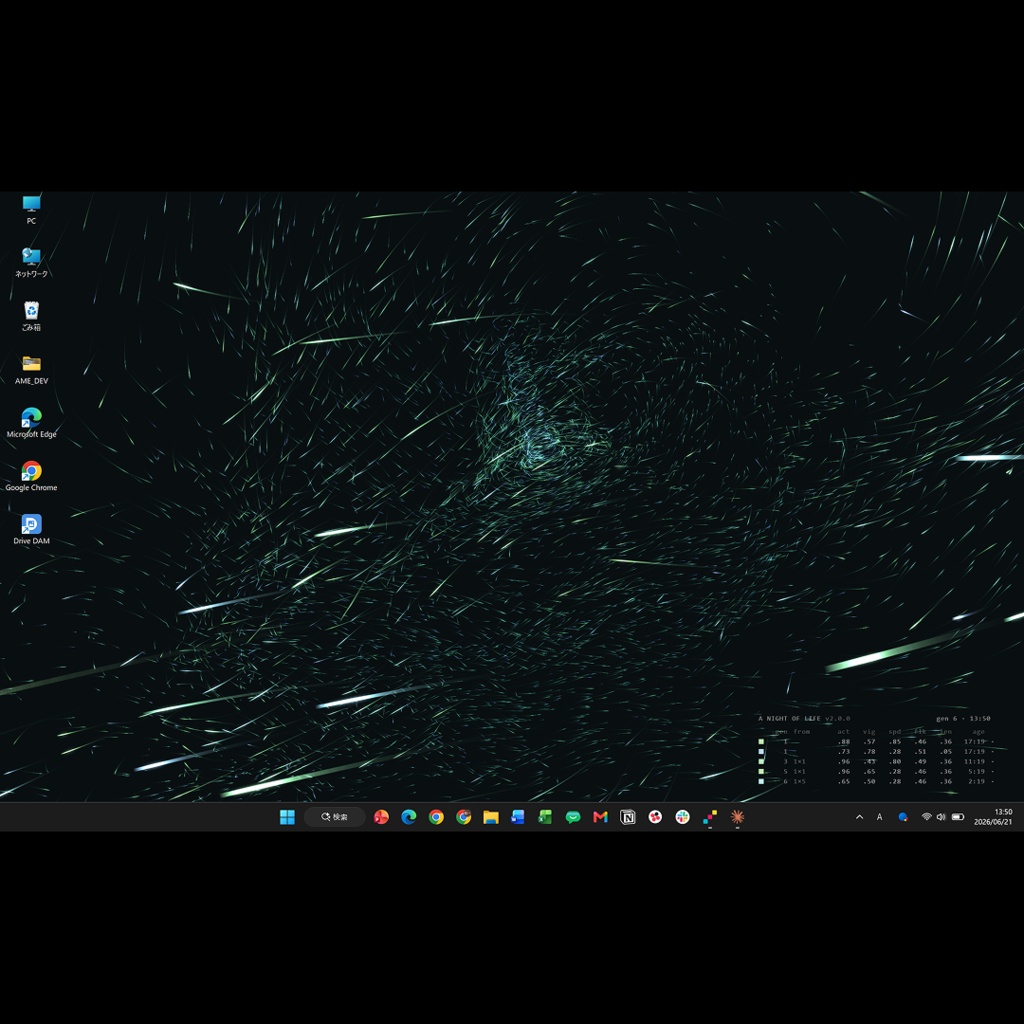Open the Windows Start menu
Viewport: 1024px width, 1024px height.
click(287, 817)
